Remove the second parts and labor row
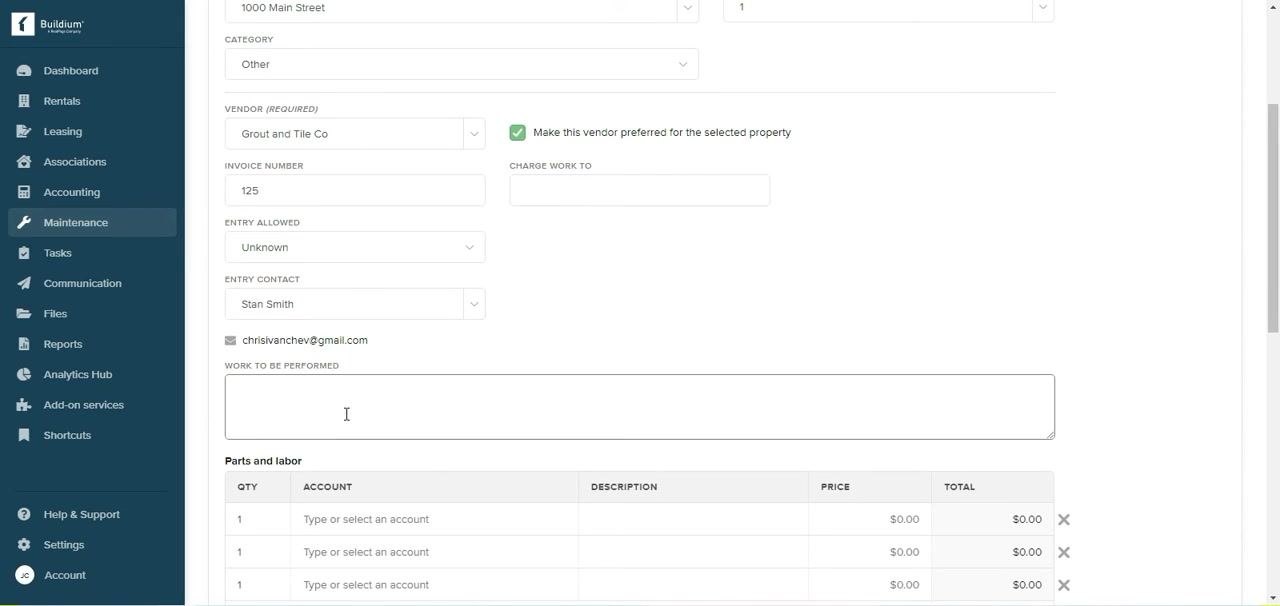 click(1064, 552)
